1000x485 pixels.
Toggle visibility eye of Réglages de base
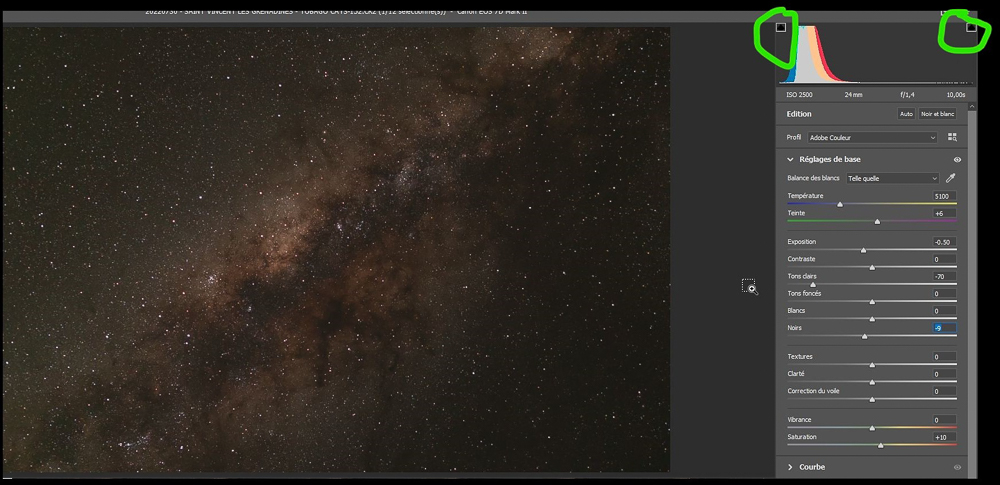tap(957, 160)
